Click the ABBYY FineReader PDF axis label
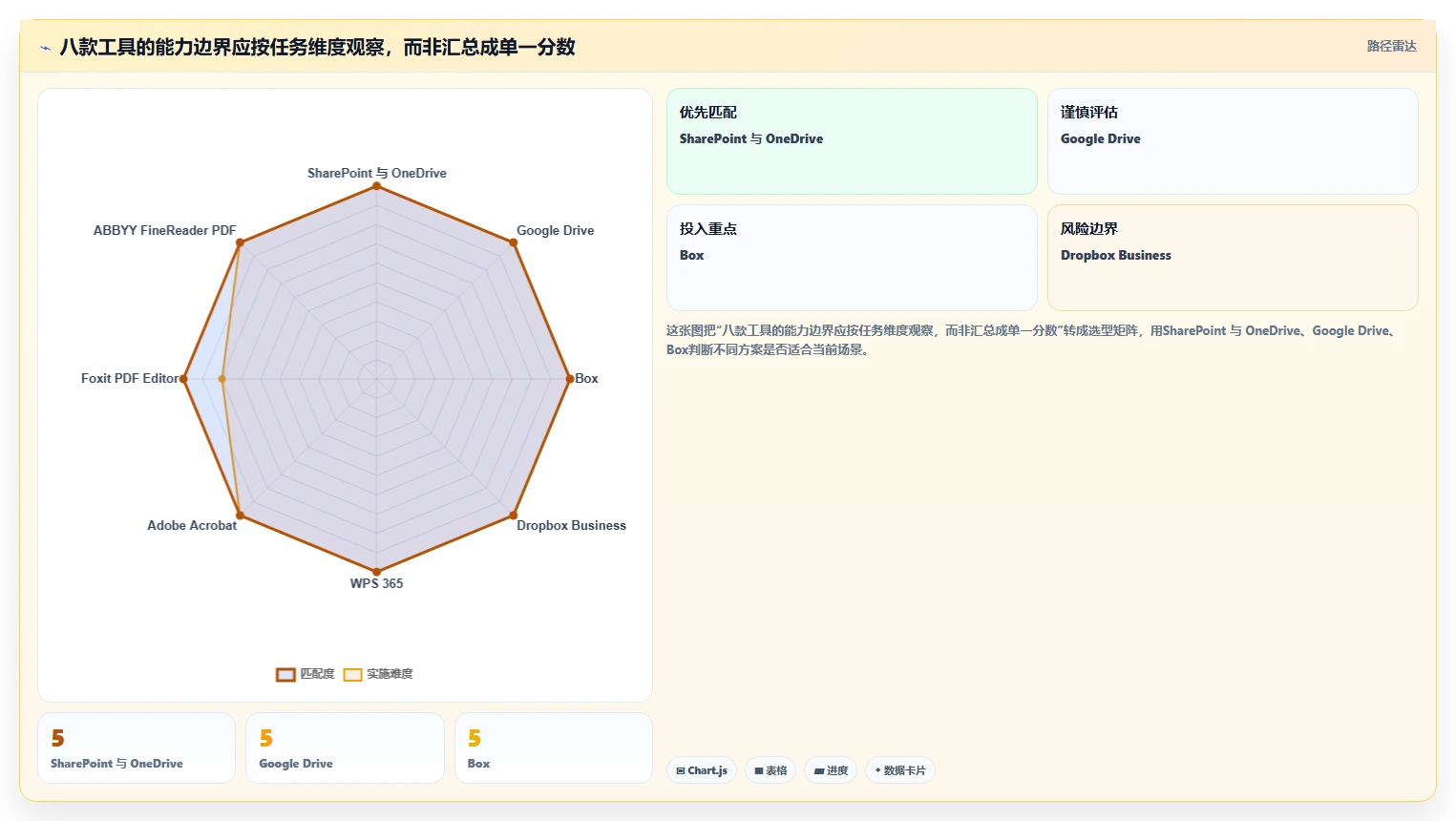Viewport: 1456px width, 821px height. (164, 230)
